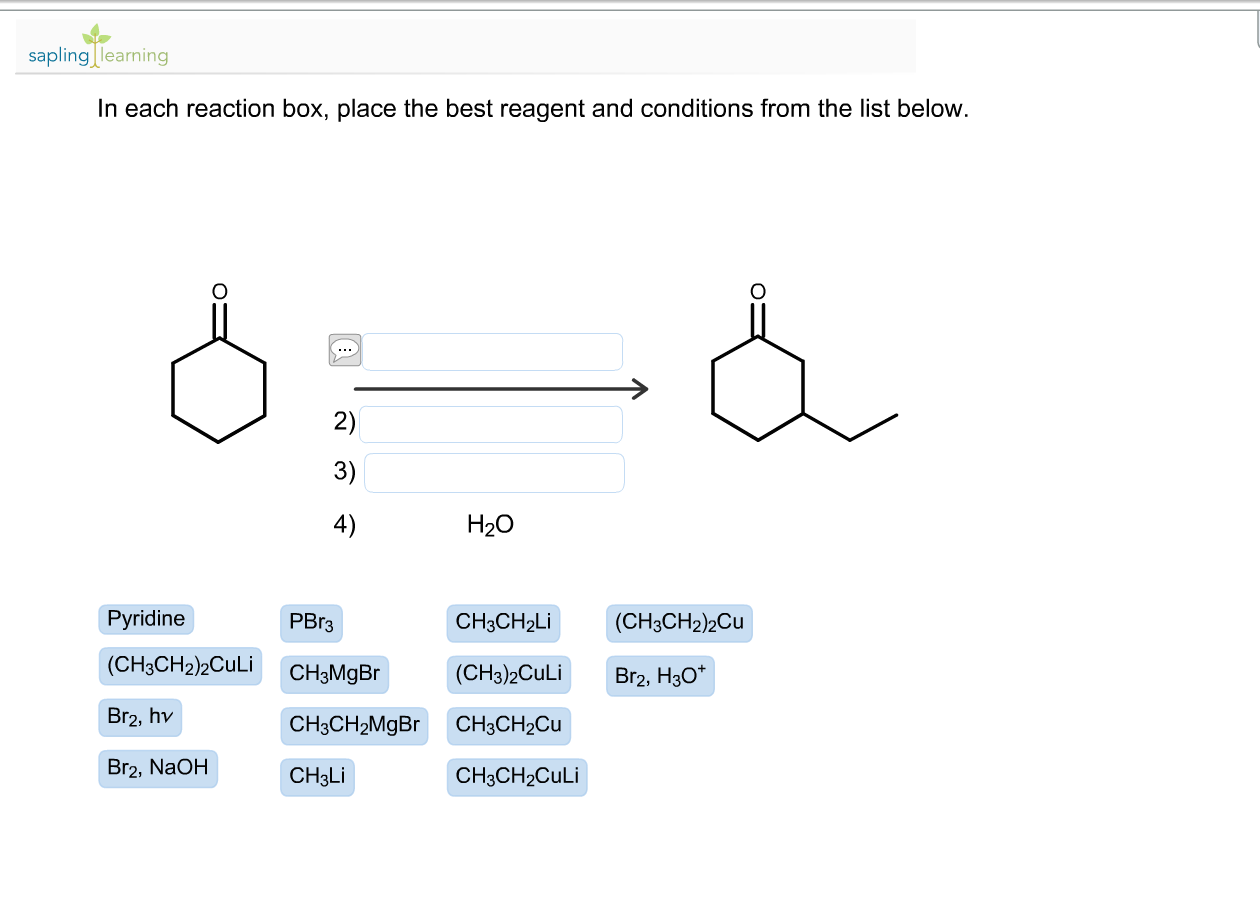Pick the (CH3CH2)2CuLi reagent
The image size is (1260, 915).
pos(180,666)
